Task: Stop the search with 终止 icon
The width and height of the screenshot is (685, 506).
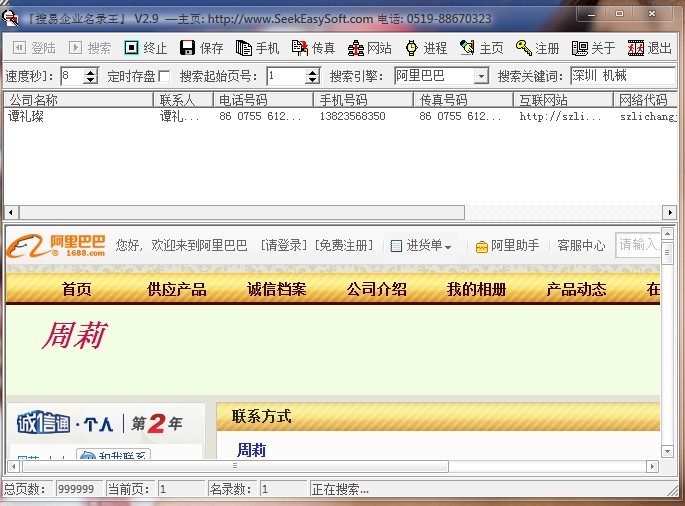Action: 131,47
